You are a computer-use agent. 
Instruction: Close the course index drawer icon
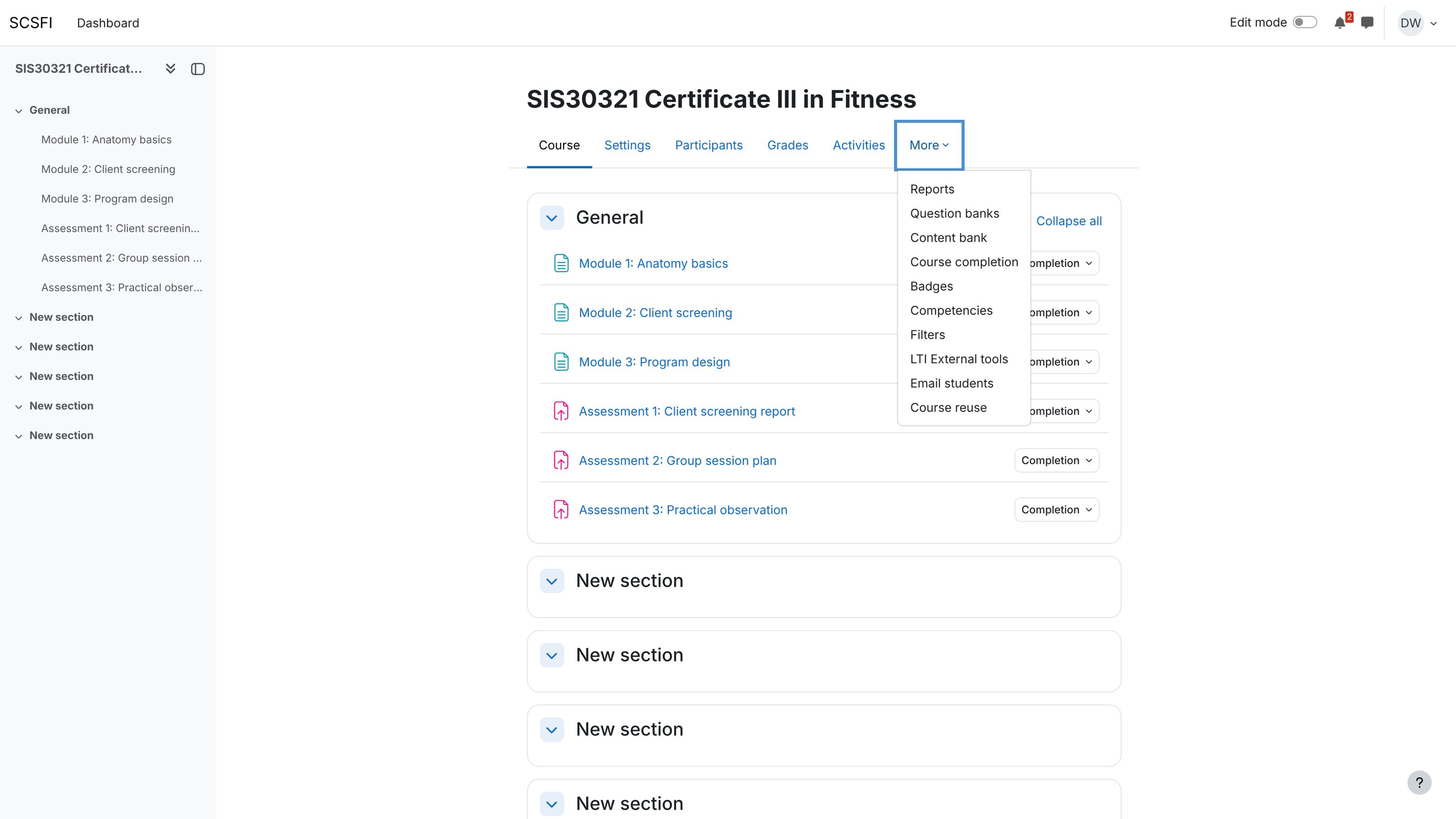(198, 69)
